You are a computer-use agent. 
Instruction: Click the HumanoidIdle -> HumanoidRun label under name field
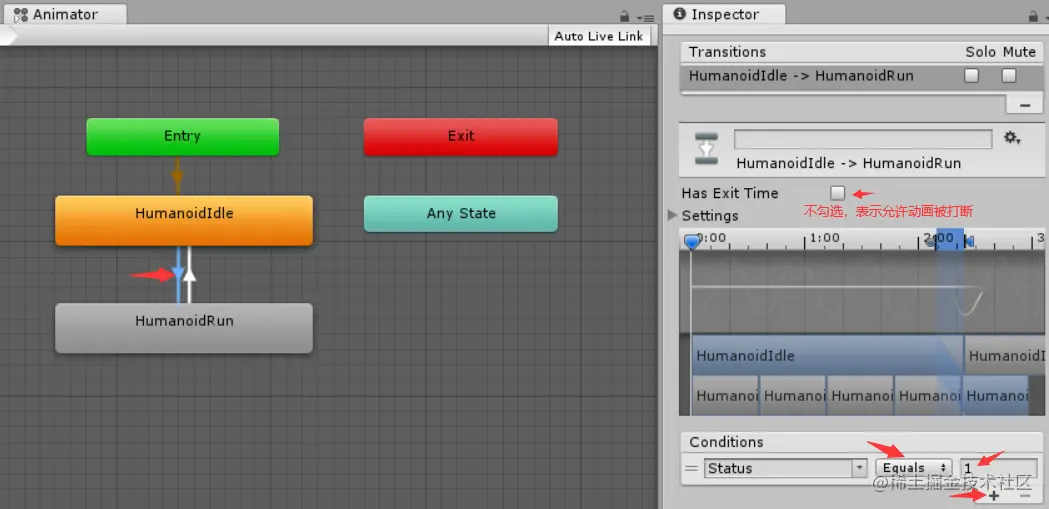(x=848, y=163)
